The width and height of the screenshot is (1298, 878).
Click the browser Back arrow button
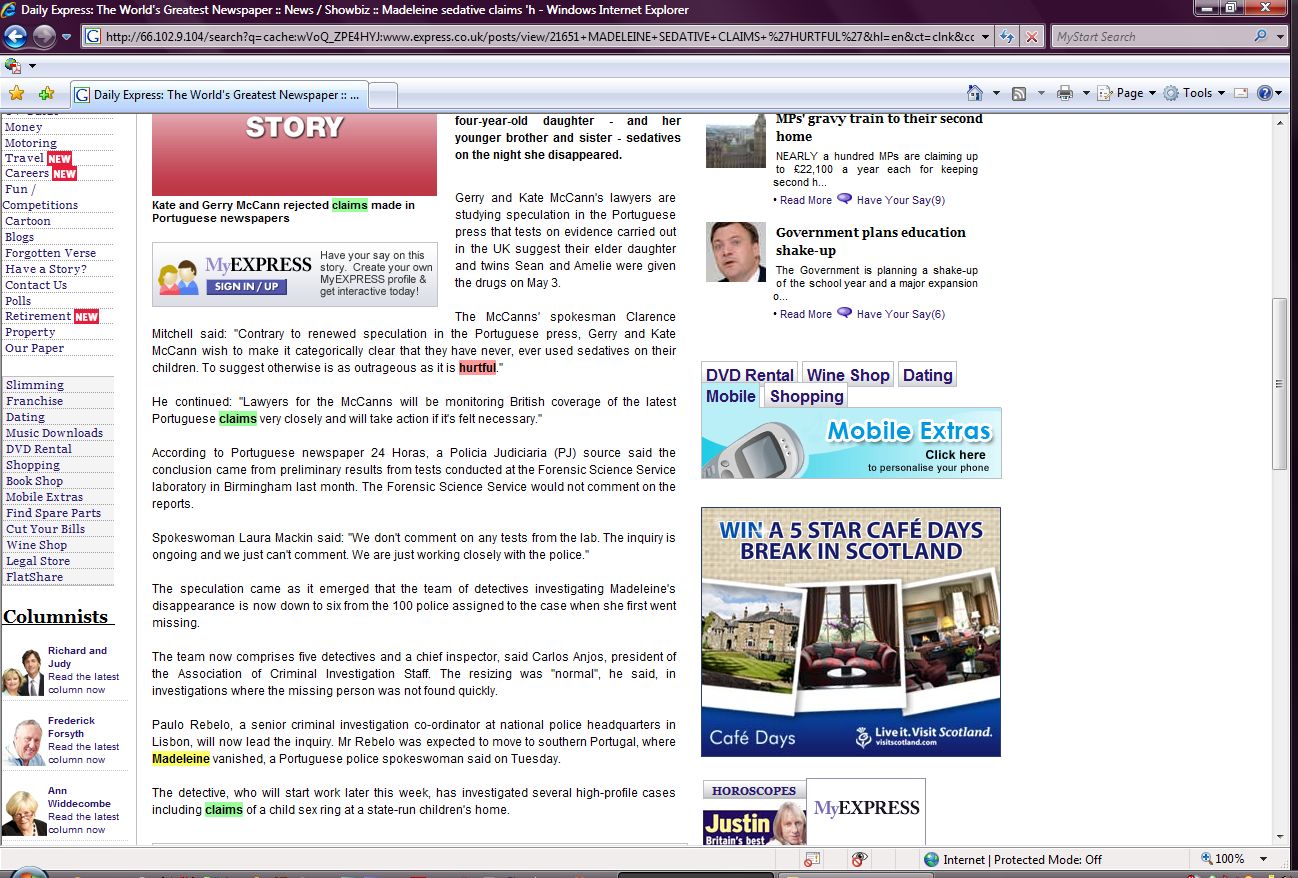(15, 37)
